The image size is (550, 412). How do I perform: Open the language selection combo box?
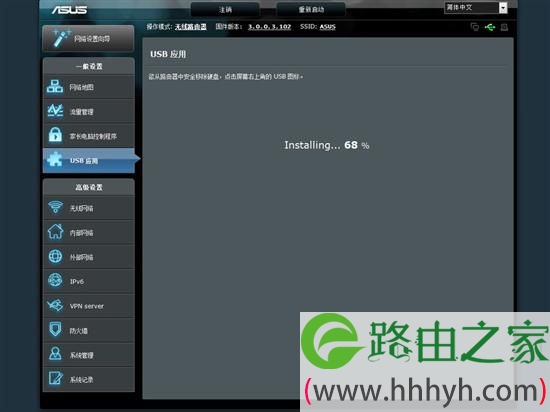476,8
